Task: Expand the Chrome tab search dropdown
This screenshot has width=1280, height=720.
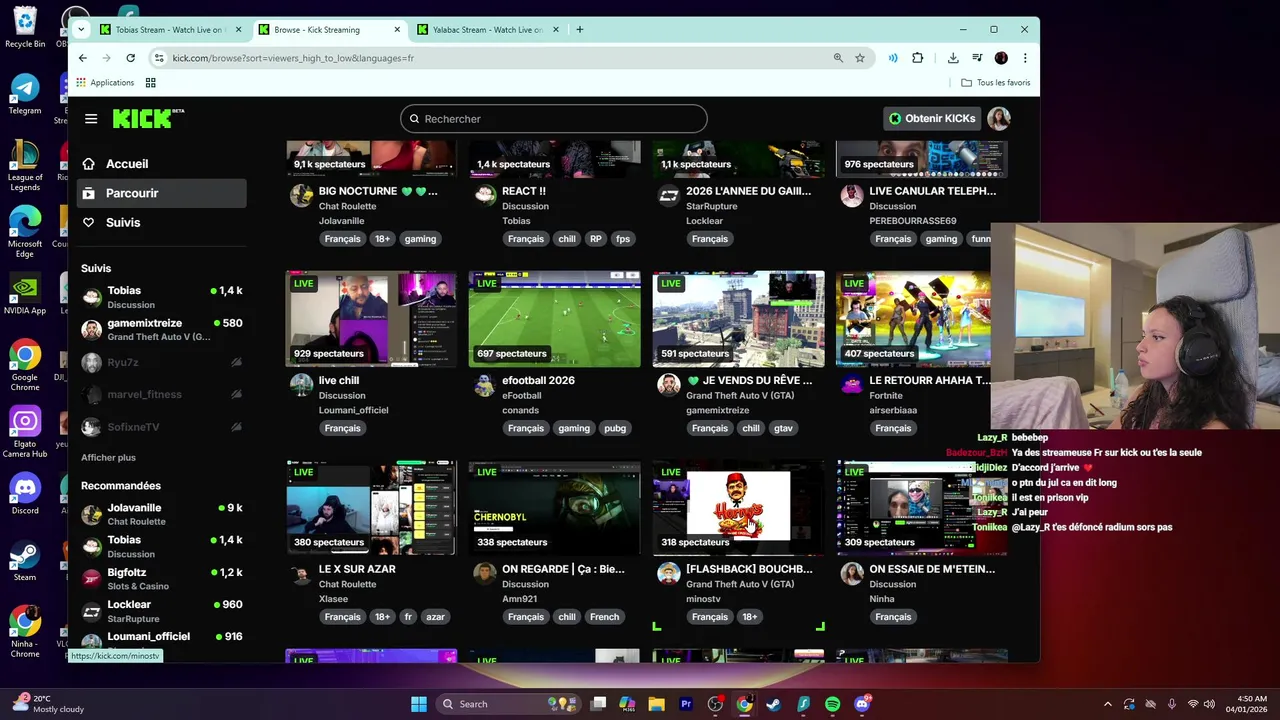Action: [x=81, y=30]
